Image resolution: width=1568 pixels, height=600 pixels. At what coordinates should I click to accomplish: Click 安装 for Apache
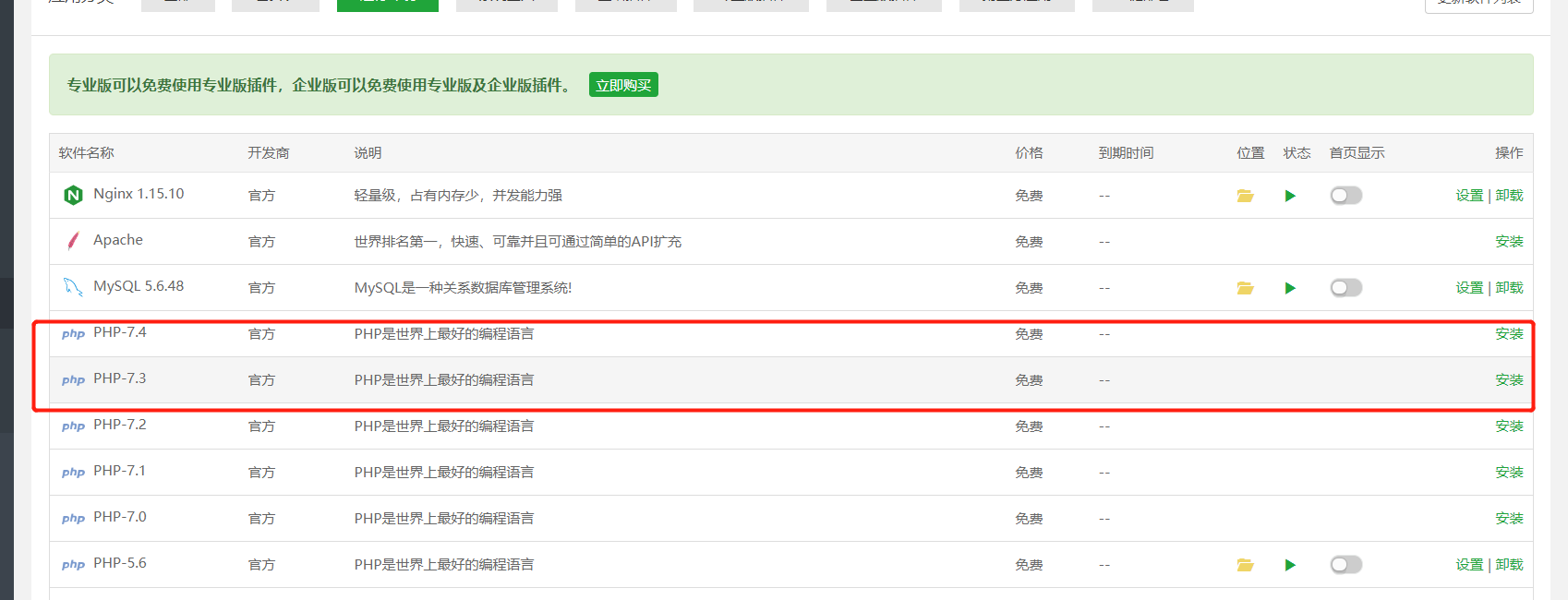1509,242
